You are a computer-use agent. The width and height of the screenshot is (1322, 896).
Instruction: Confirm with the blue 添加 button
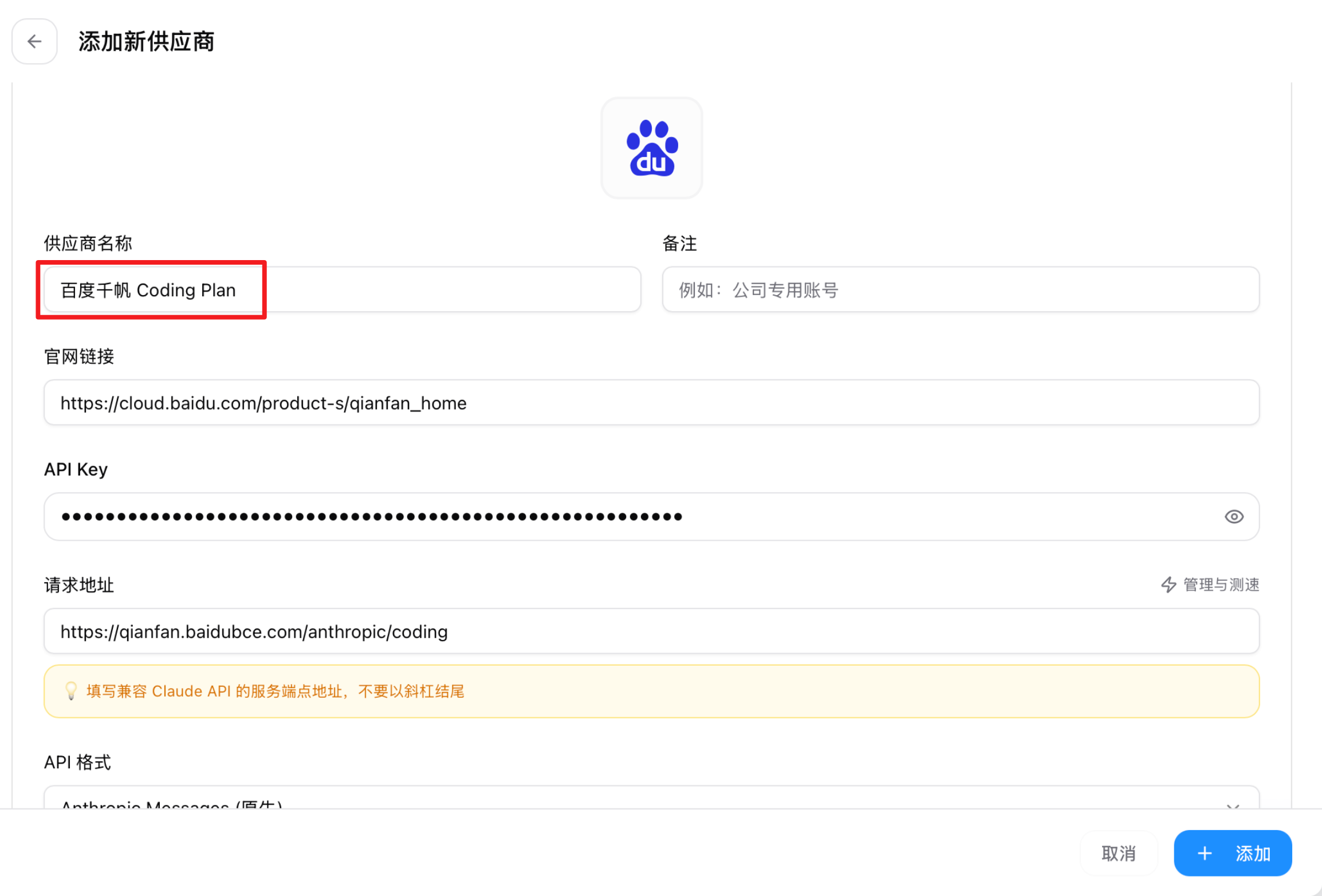1233,853
